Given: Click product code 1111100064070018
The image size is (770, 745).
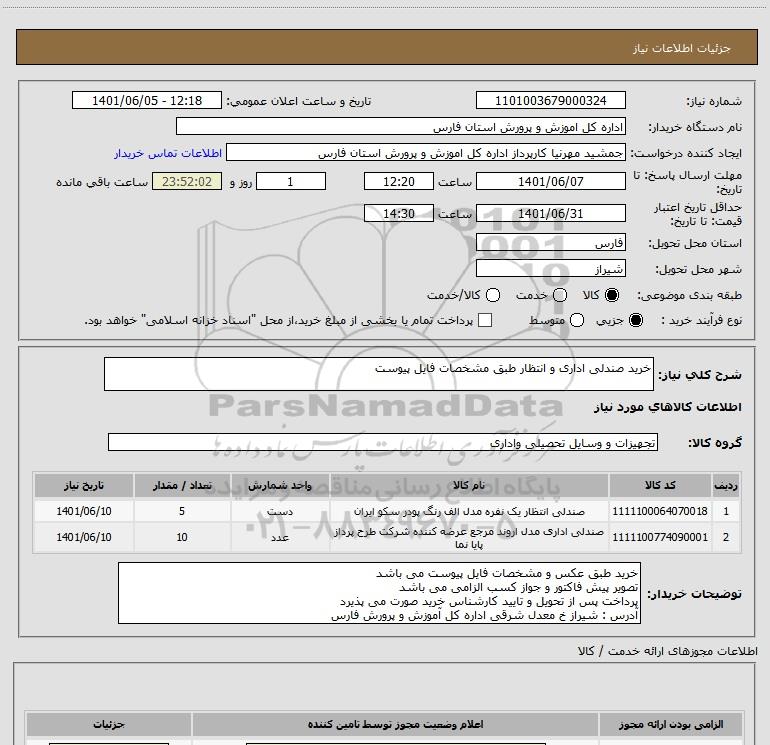Looking at the screenshot, I should click(x=660, y=511).
